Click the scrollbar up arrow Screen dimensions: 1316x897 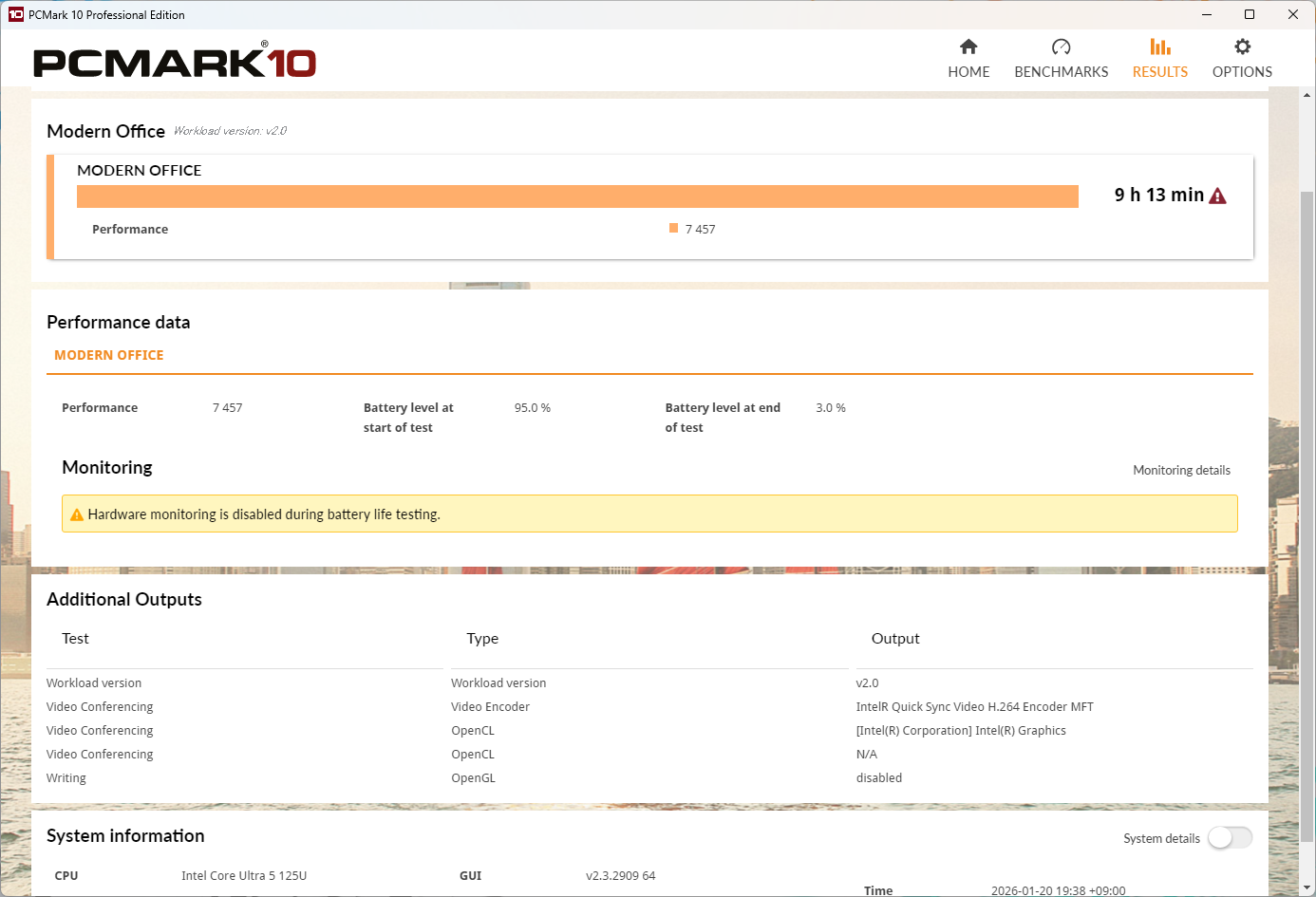point(1307,95)
